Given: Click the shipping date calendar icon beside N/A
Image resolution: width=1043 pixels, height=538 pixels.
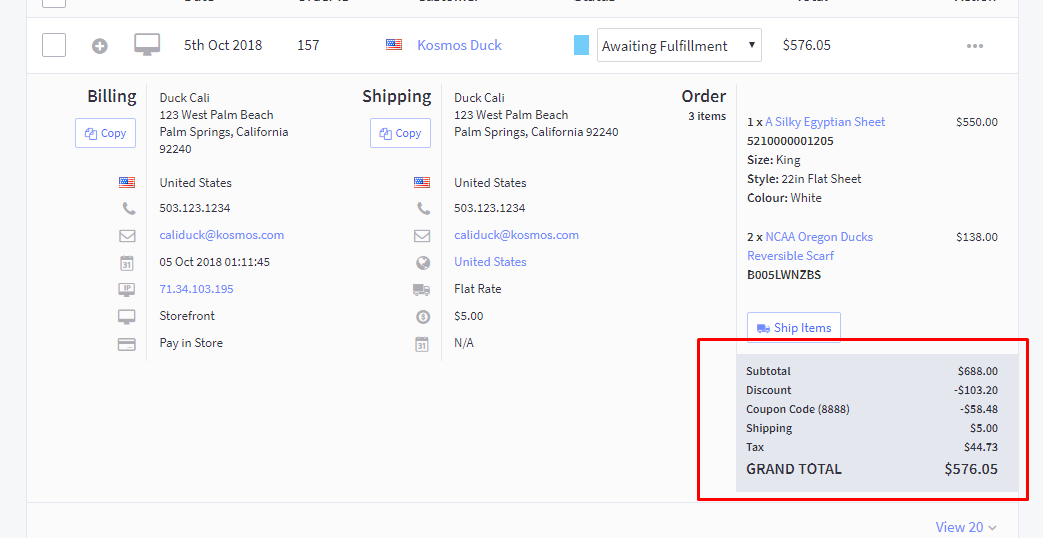Looking at the screenshot, I should [x=422, y=344].
